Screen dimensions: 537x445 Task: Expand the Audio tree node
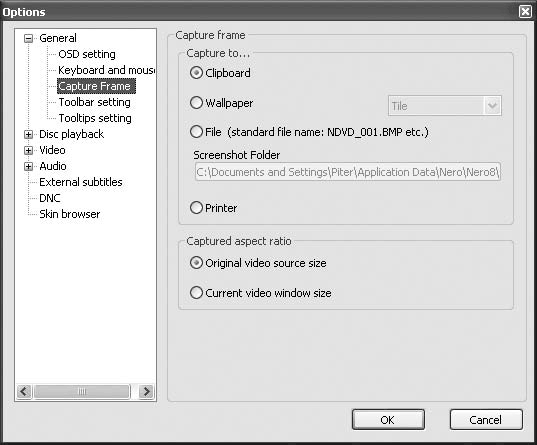pos(28,166)
